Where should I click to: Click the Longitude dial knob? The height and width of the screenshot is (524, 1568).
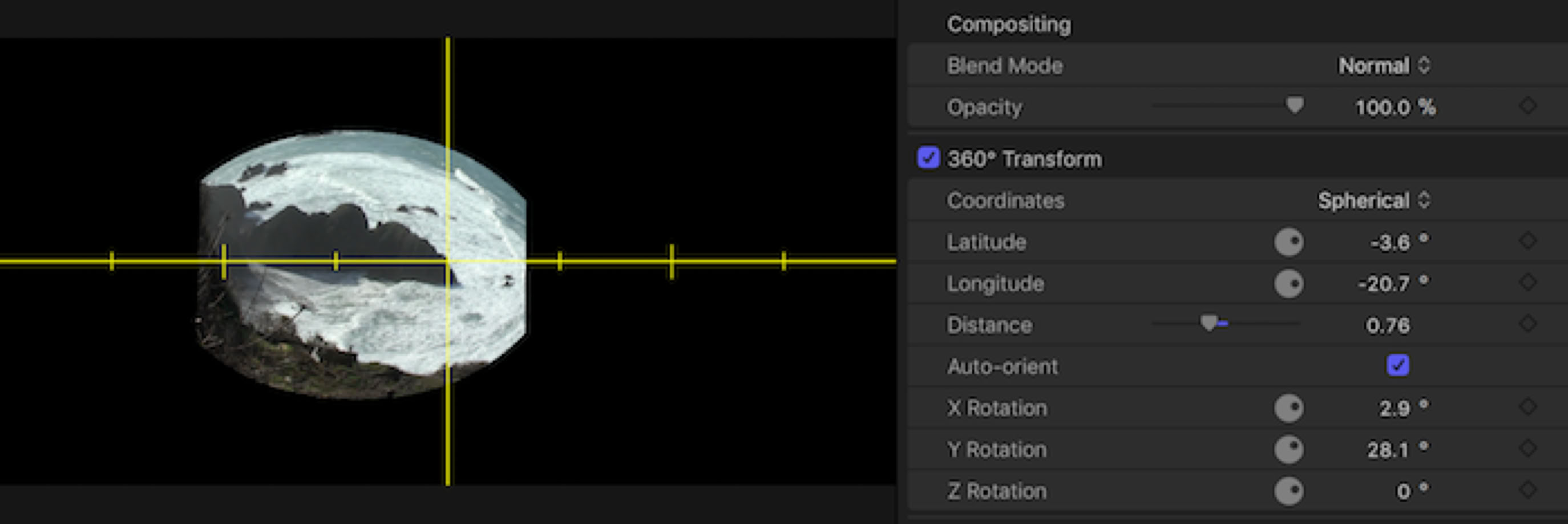click(1288, 284)
